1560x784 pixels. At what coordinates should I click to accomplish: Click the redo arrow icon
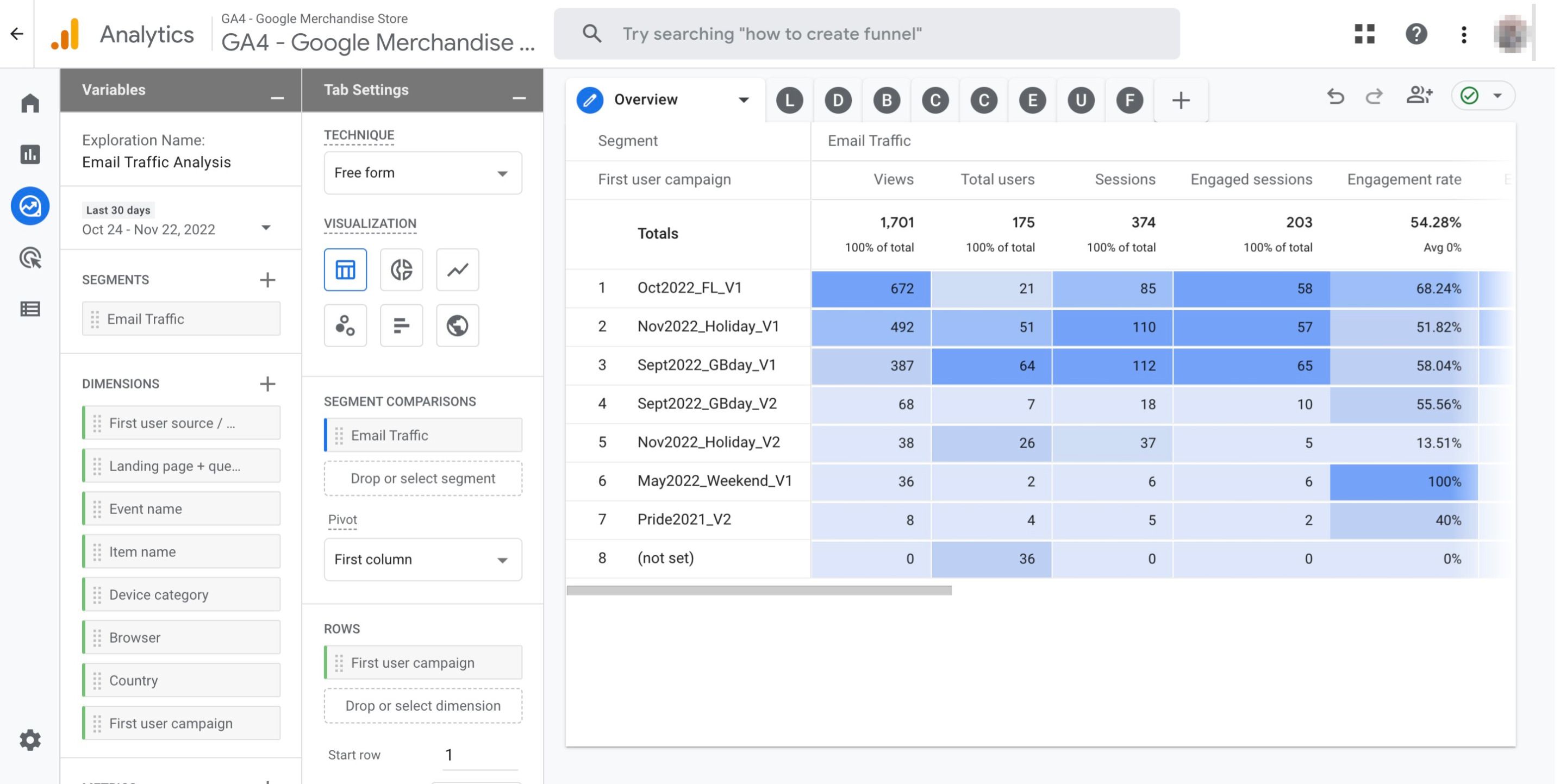click(1373, 96)
